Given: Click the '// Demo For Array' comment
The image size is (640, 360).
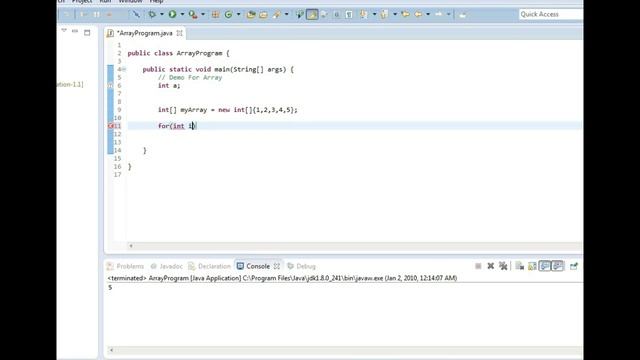Looking at the screenshot, I should (x=190, y=78).
